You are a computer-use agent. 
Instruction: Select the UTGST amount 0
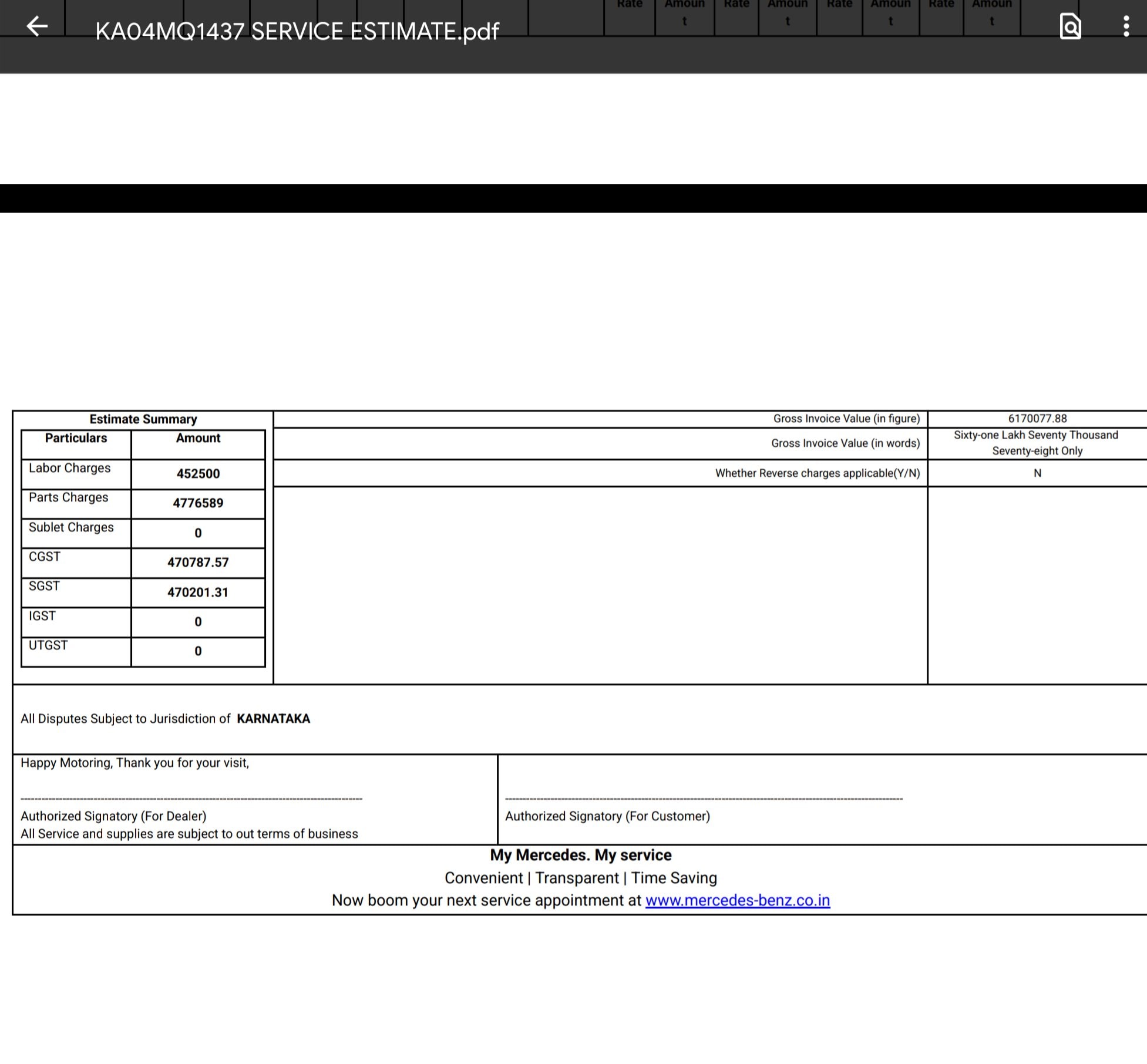pos(198,651)
